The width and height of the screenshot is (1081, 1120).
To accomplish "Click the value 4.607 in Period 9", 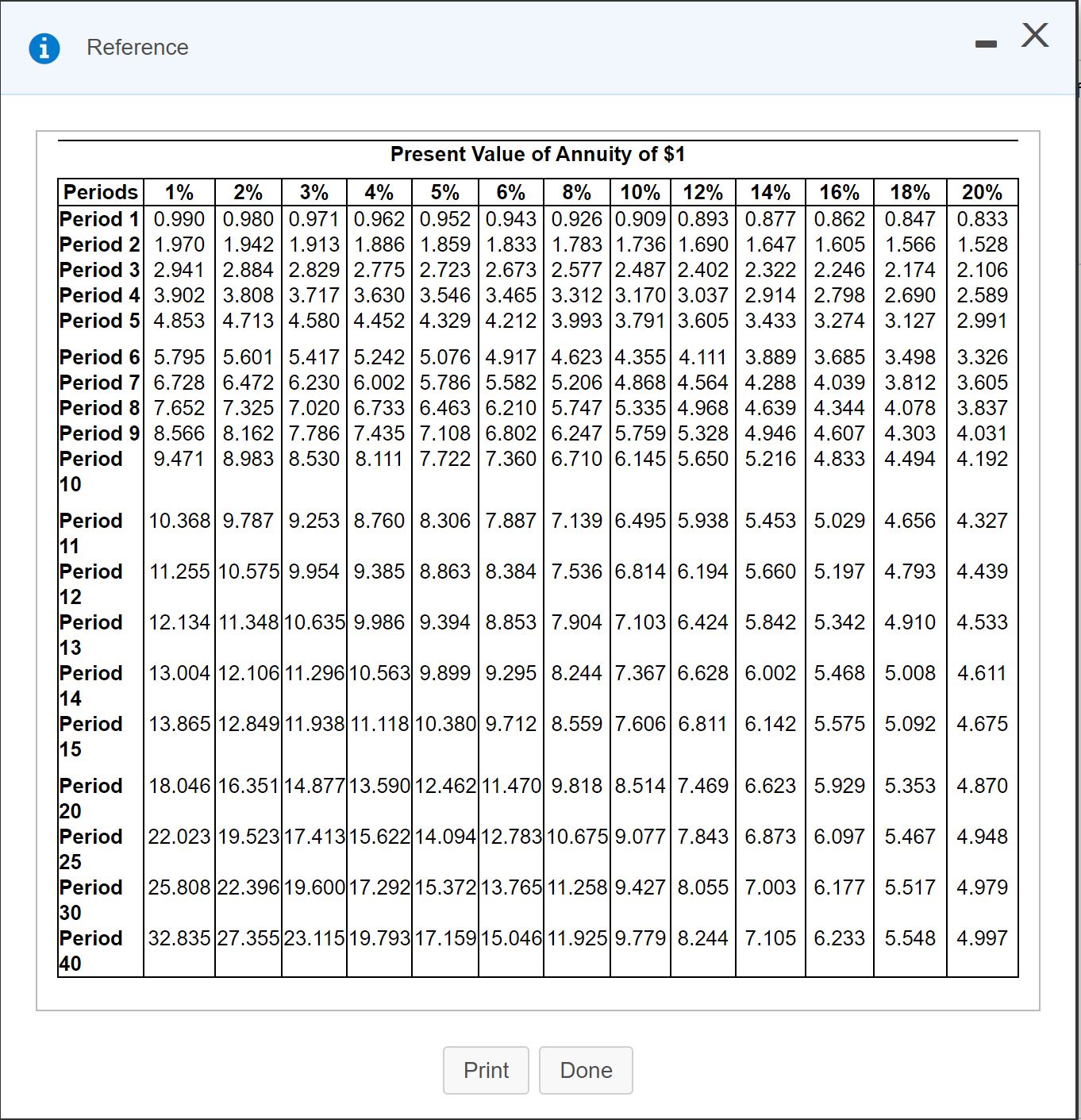I will pyautogui.click(x=840, y=433).
